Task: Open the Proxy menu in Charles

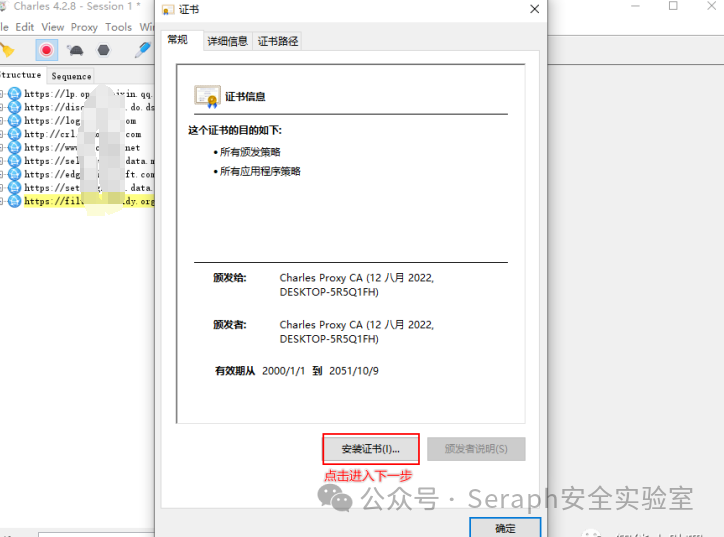Action: coord(84,27)
